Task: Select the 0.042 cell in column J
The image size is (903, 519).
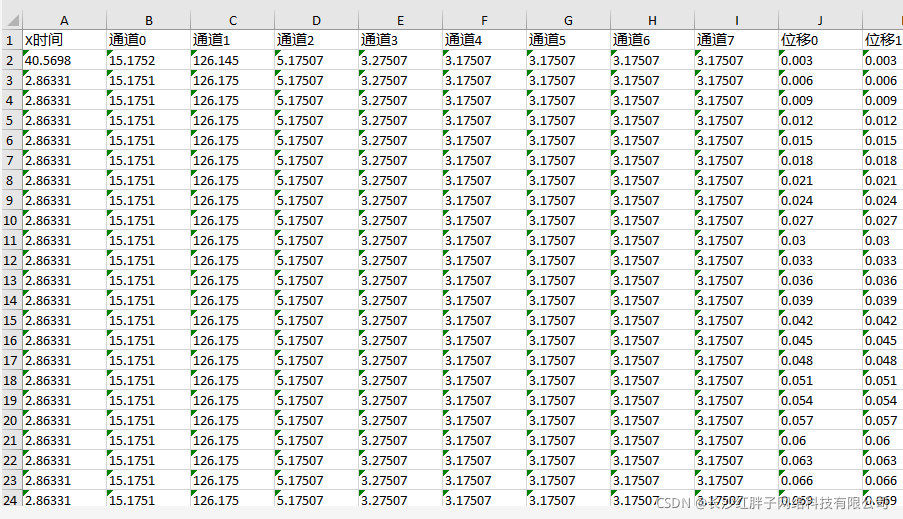Action: click(821, 320)
